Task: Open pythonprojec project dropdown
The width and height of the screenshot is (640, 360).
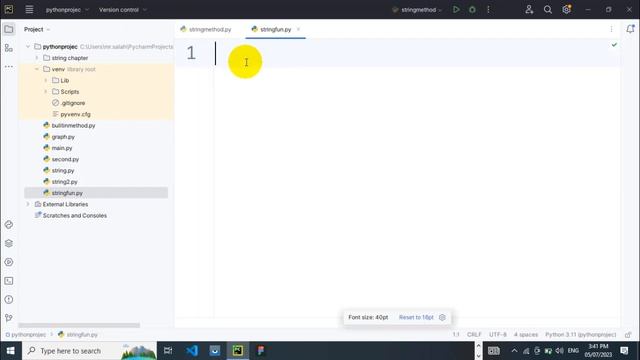Action: (x=67, y=9)
